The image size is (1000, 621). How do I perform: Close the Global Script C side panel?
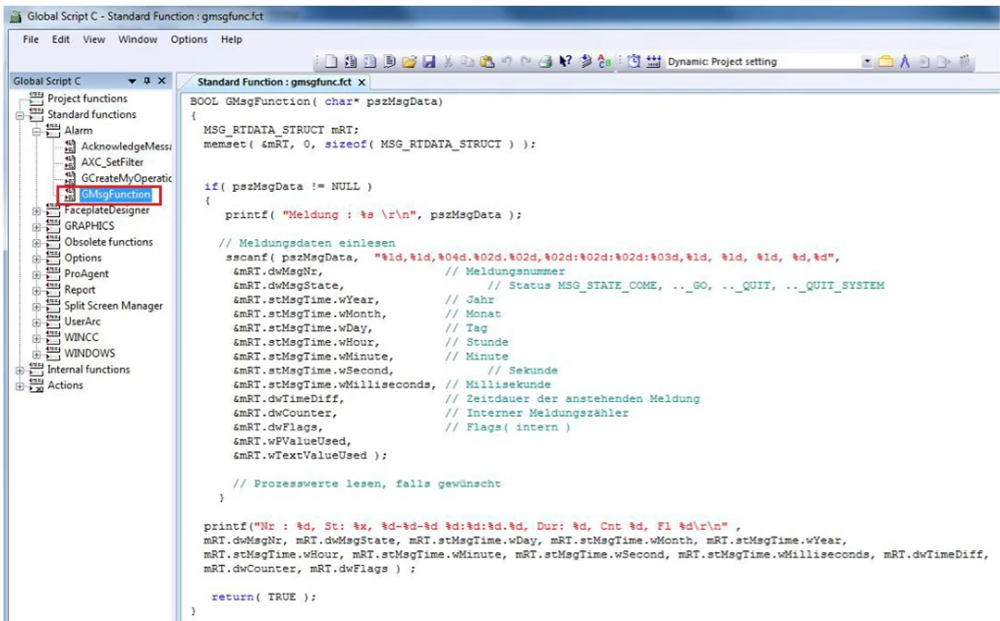pyautogui.click(x=163, y=80)
